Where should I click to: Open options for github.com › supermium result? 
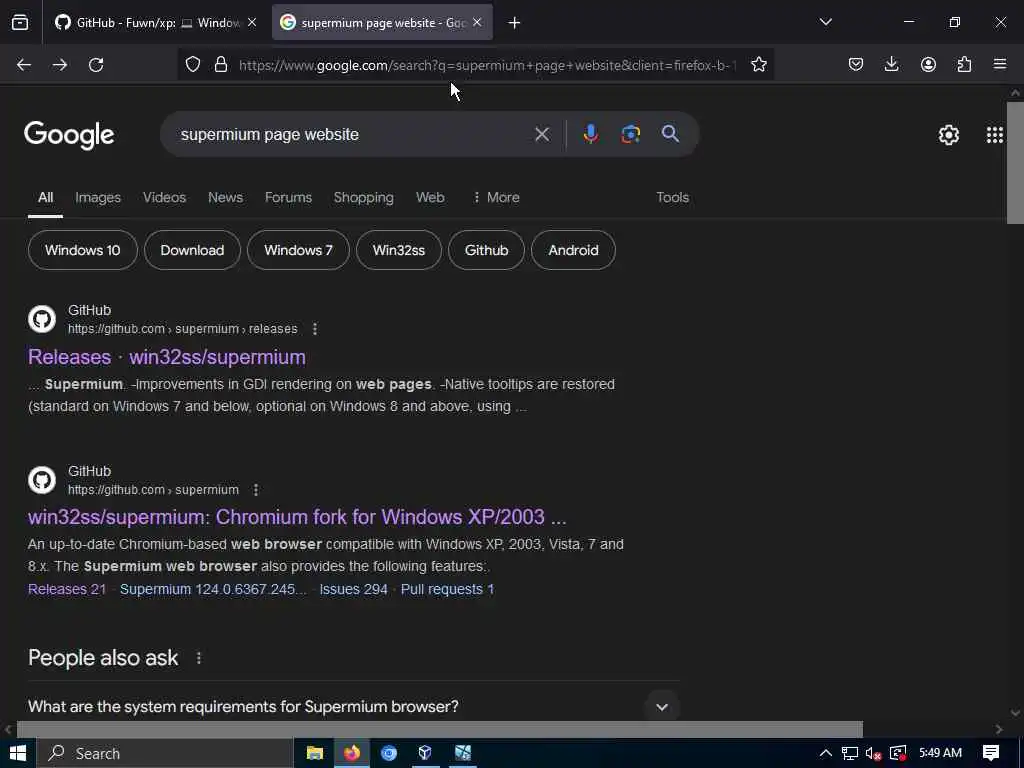(x=256, y=490)
